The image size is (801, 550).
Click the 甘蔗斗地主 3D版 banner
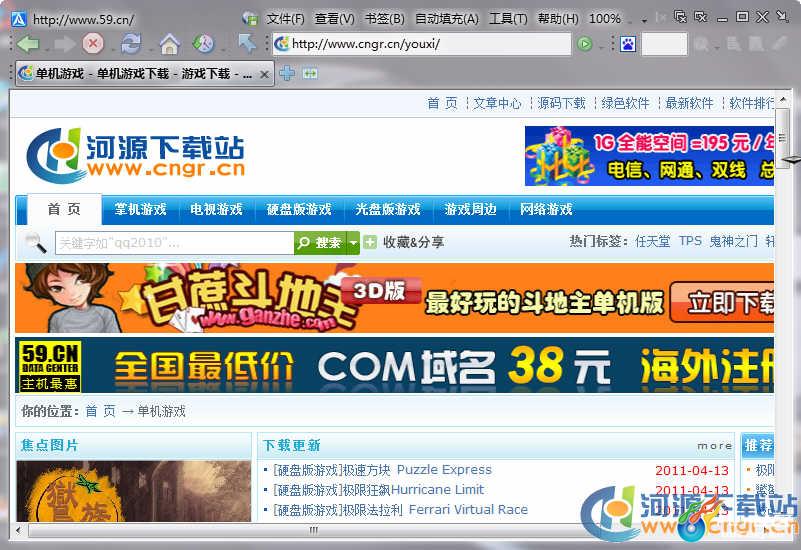pos(394,298)
